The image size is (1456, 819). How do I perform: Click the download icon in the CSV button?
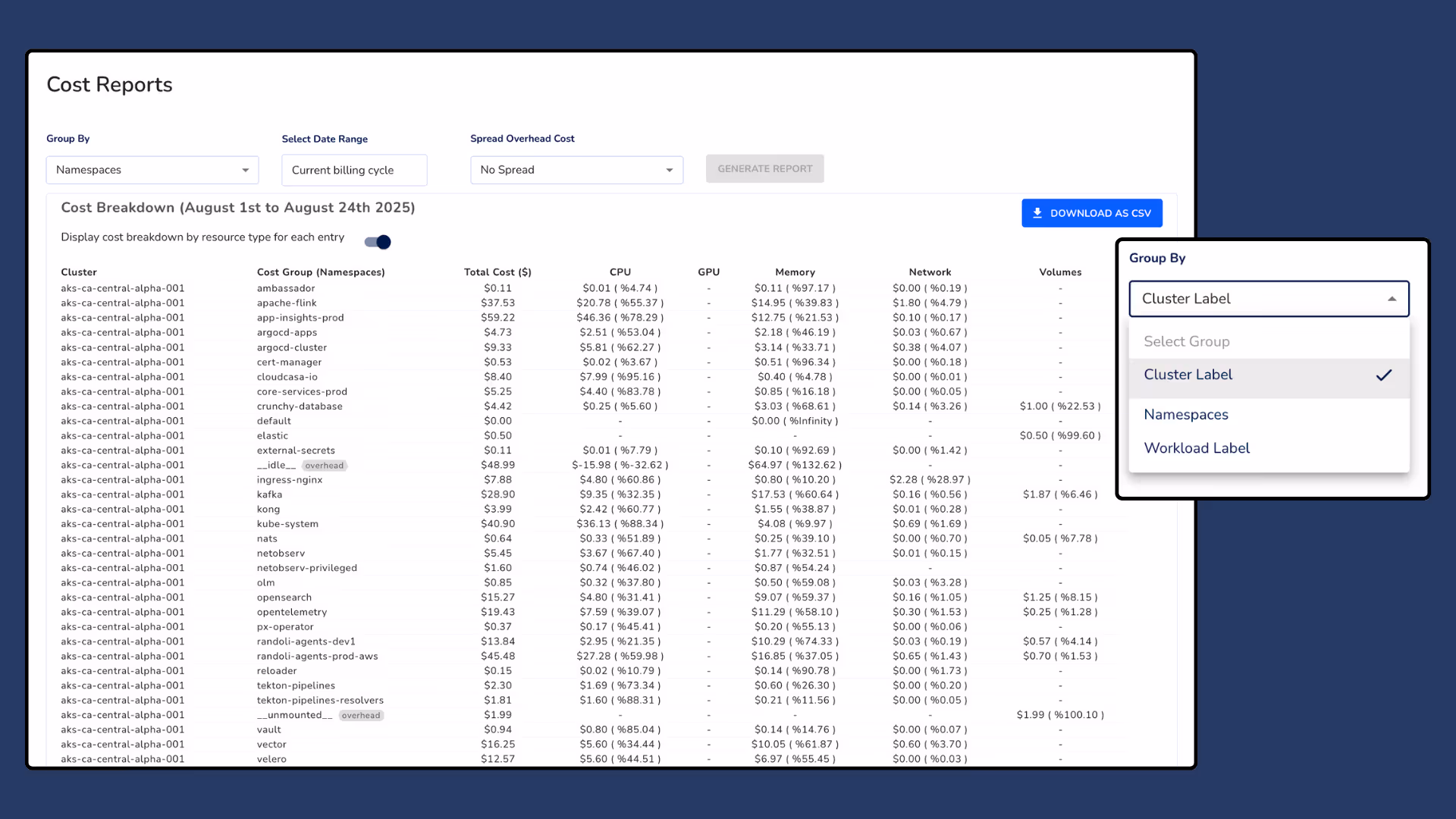tap(1037, 213)
